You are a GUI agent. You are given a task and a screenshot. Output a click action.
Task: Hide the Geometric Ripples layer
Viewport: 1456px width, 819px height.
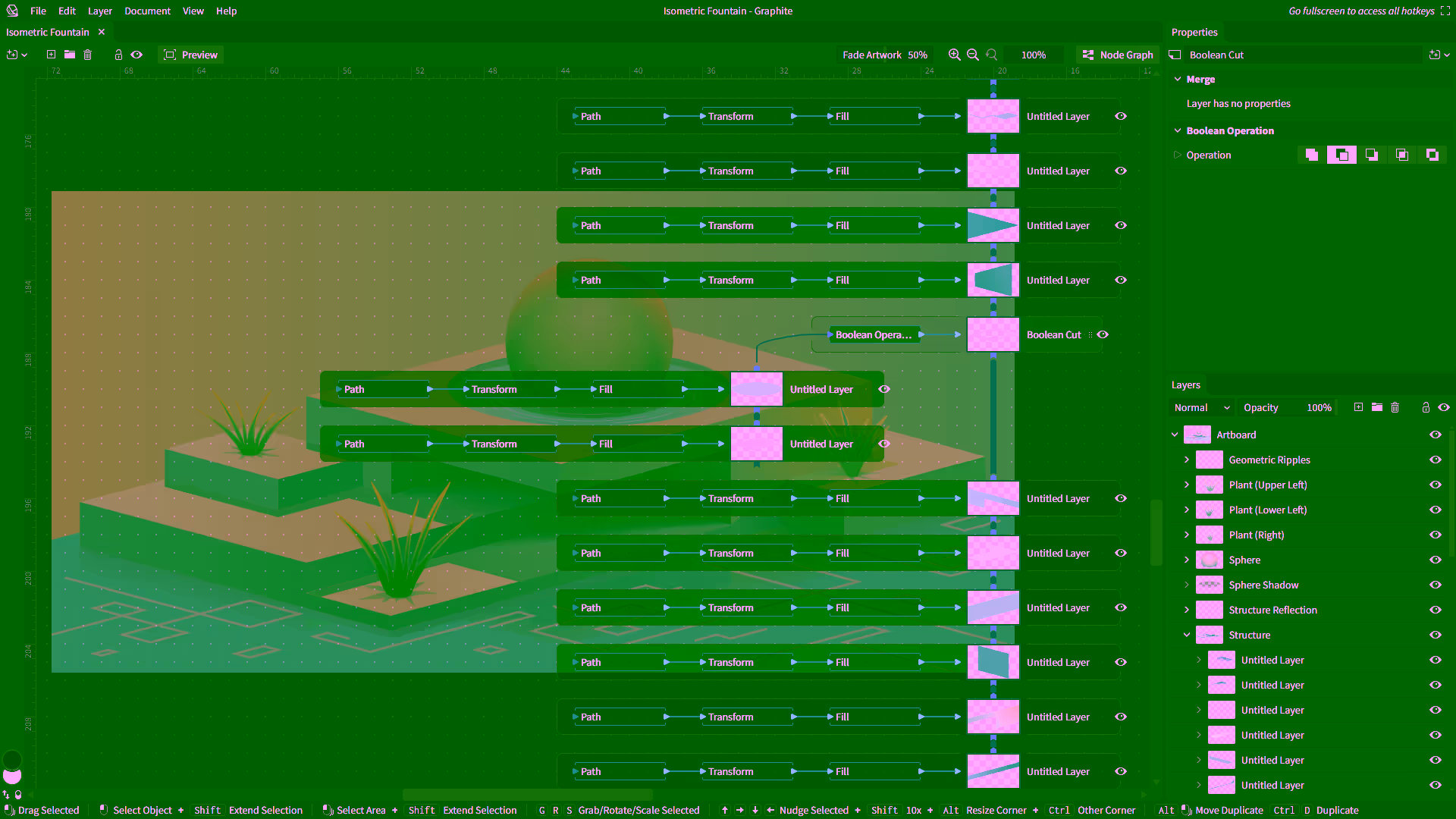1436,460
